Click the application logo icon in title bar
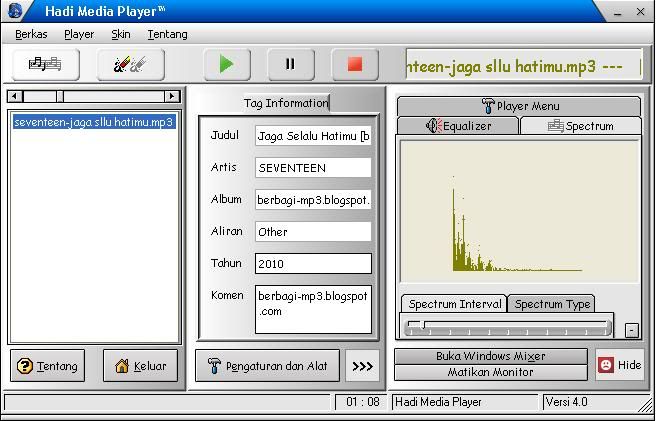Viewport: 656px width, 421px height. click(15, 10)
